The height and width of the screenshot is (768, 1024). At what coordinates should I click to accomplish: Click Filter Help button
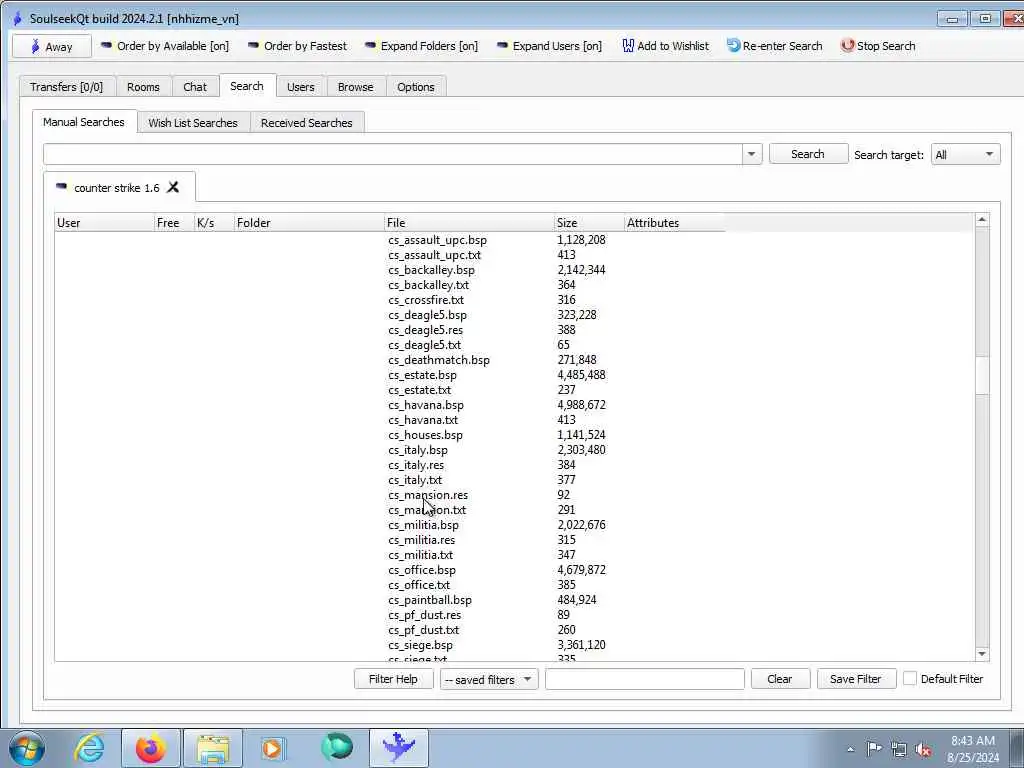393,679
